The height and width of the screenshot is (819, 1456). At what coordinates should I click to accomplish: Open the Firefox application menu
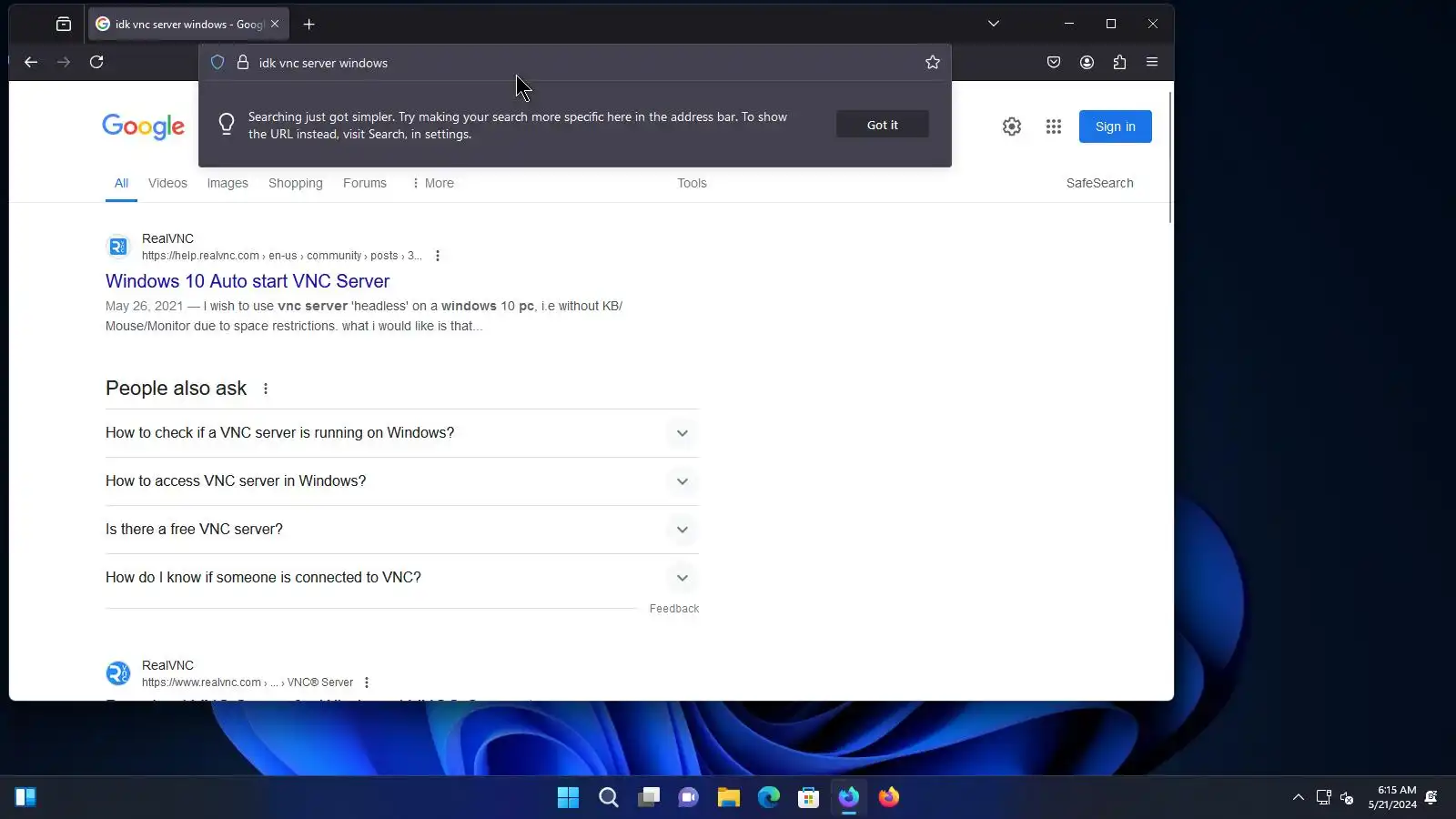pyautogui.click(x=1152, y=62)
